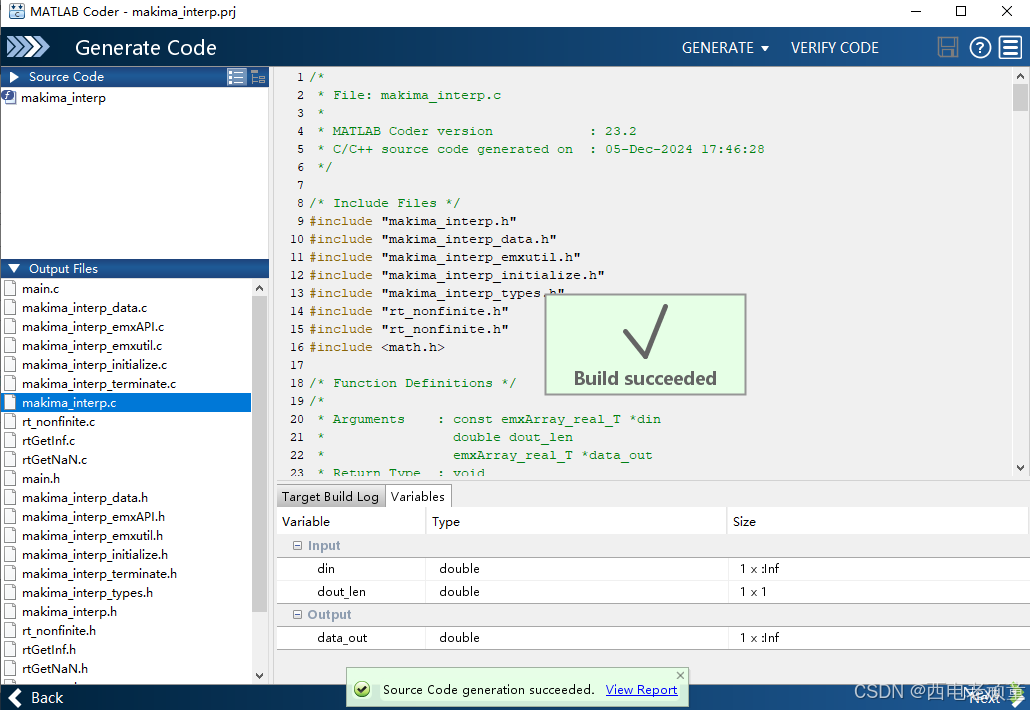
Task: Open rt_nonfinite.h file
Action: pyautogui.click(x=58, y=631)
